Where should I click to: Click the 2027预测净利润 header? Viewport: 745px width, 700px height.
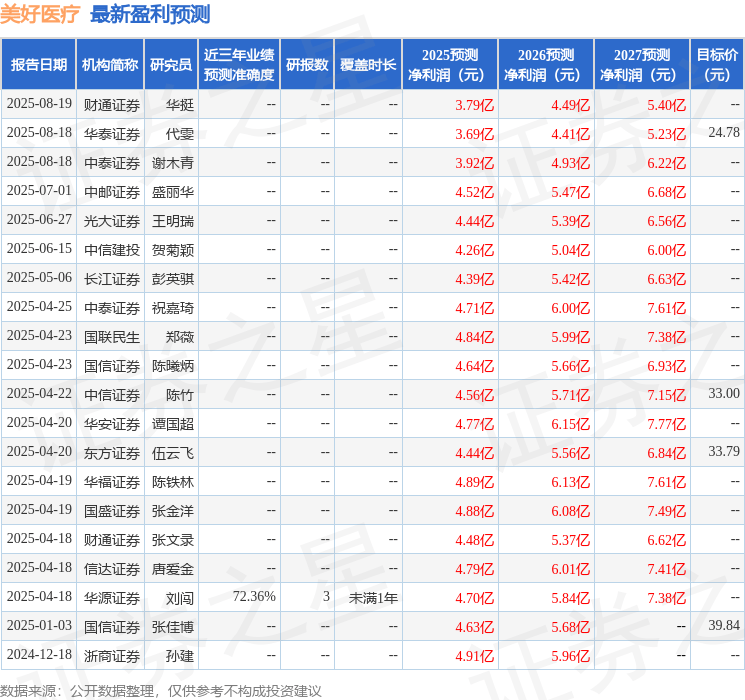coord(642,65)
